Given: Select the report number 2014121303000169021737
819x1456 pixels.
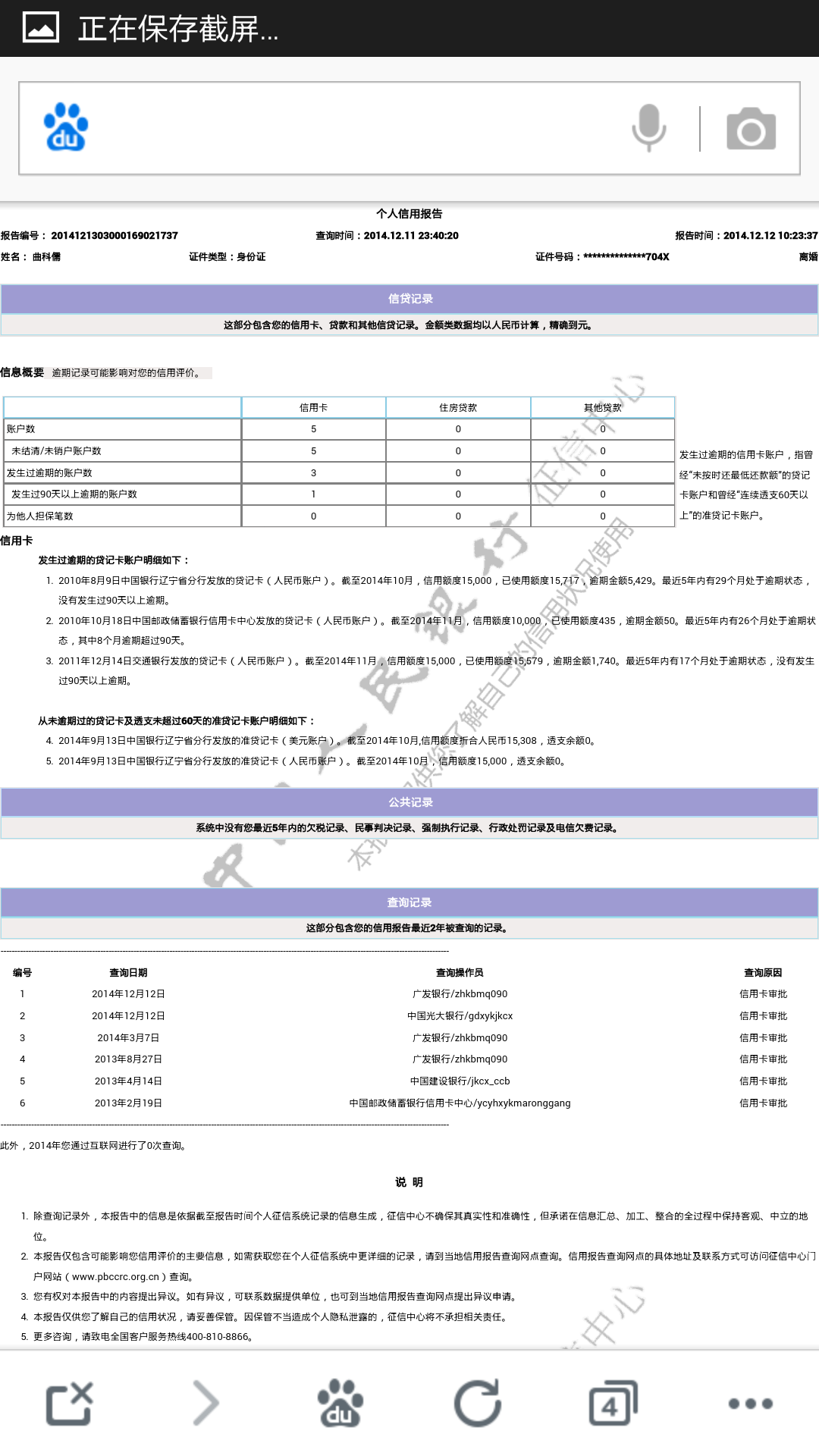Looking at the screenshot, I should click(115, 236).
